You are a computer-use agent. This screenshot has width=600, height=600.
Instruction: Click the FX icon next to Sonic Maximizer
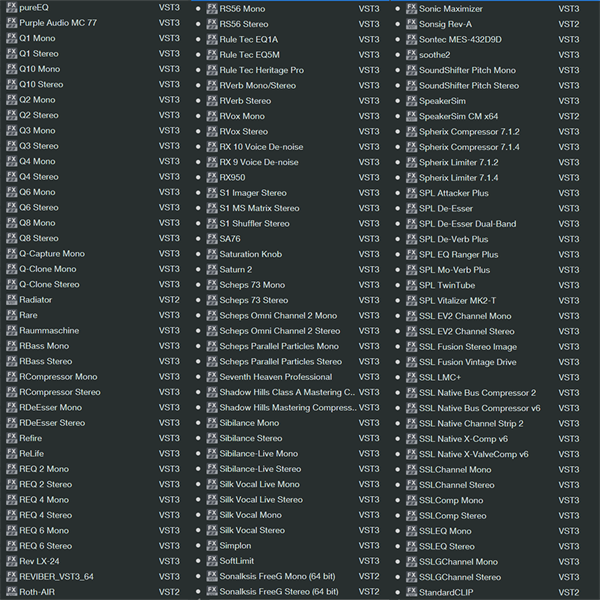(411, 8)
